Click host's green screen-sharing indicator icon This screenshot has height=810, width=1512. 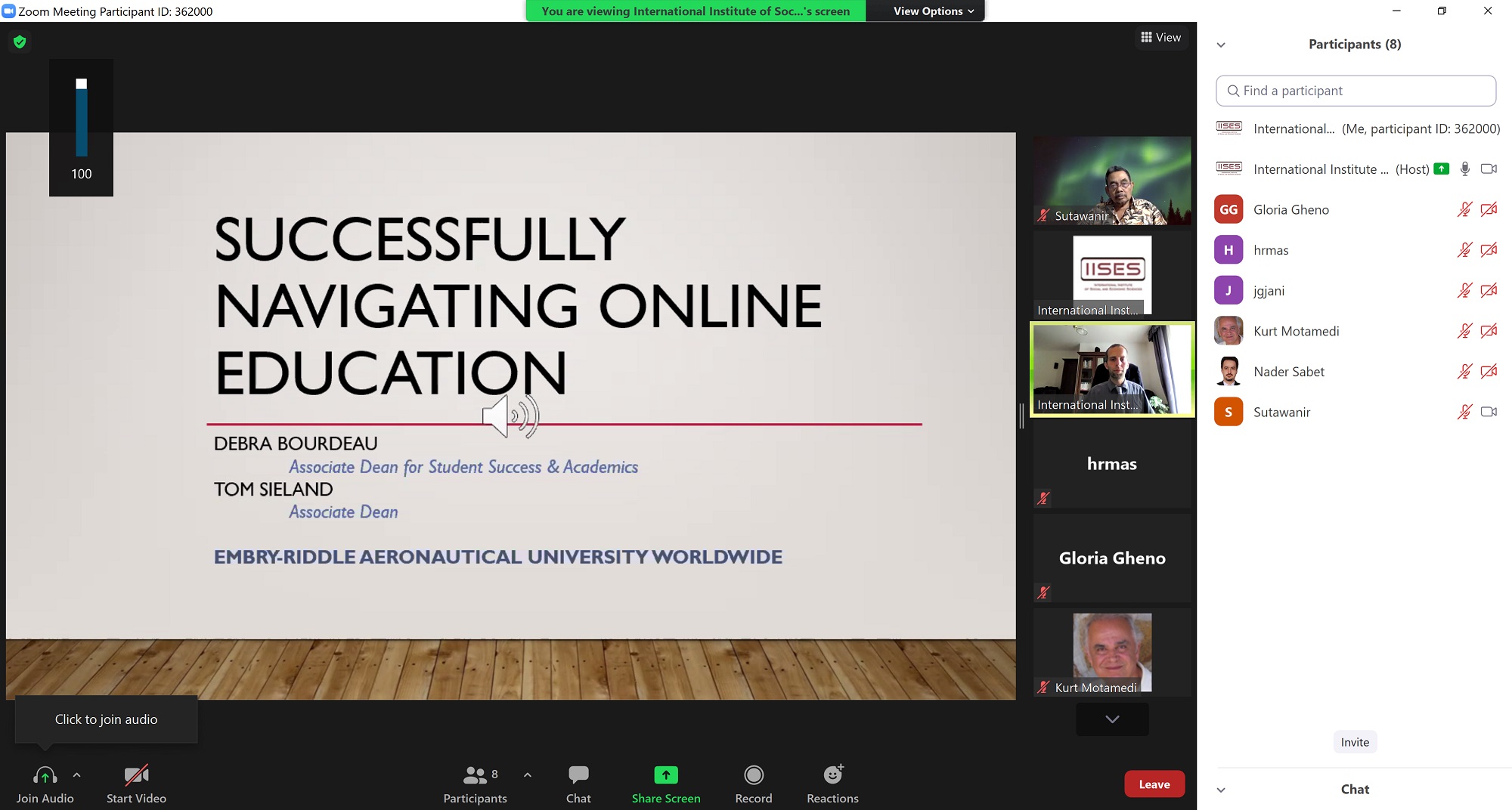click(x=1442, y=169)
